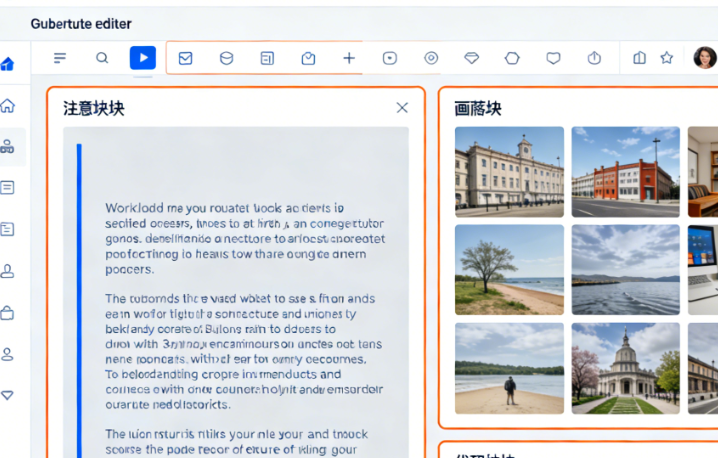
Task: Click the blue play button
Action: [143, 58]
